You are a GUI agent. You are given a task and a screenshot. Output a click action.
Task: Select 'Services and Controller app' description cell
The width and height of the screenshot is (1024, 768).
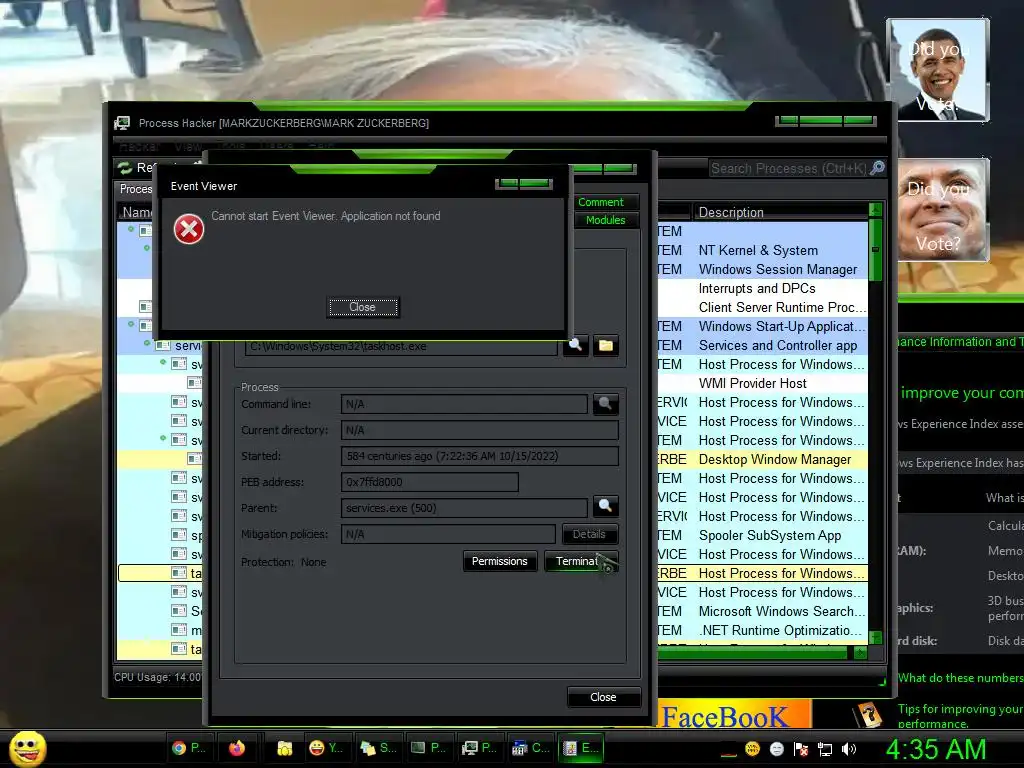[778, 345]
